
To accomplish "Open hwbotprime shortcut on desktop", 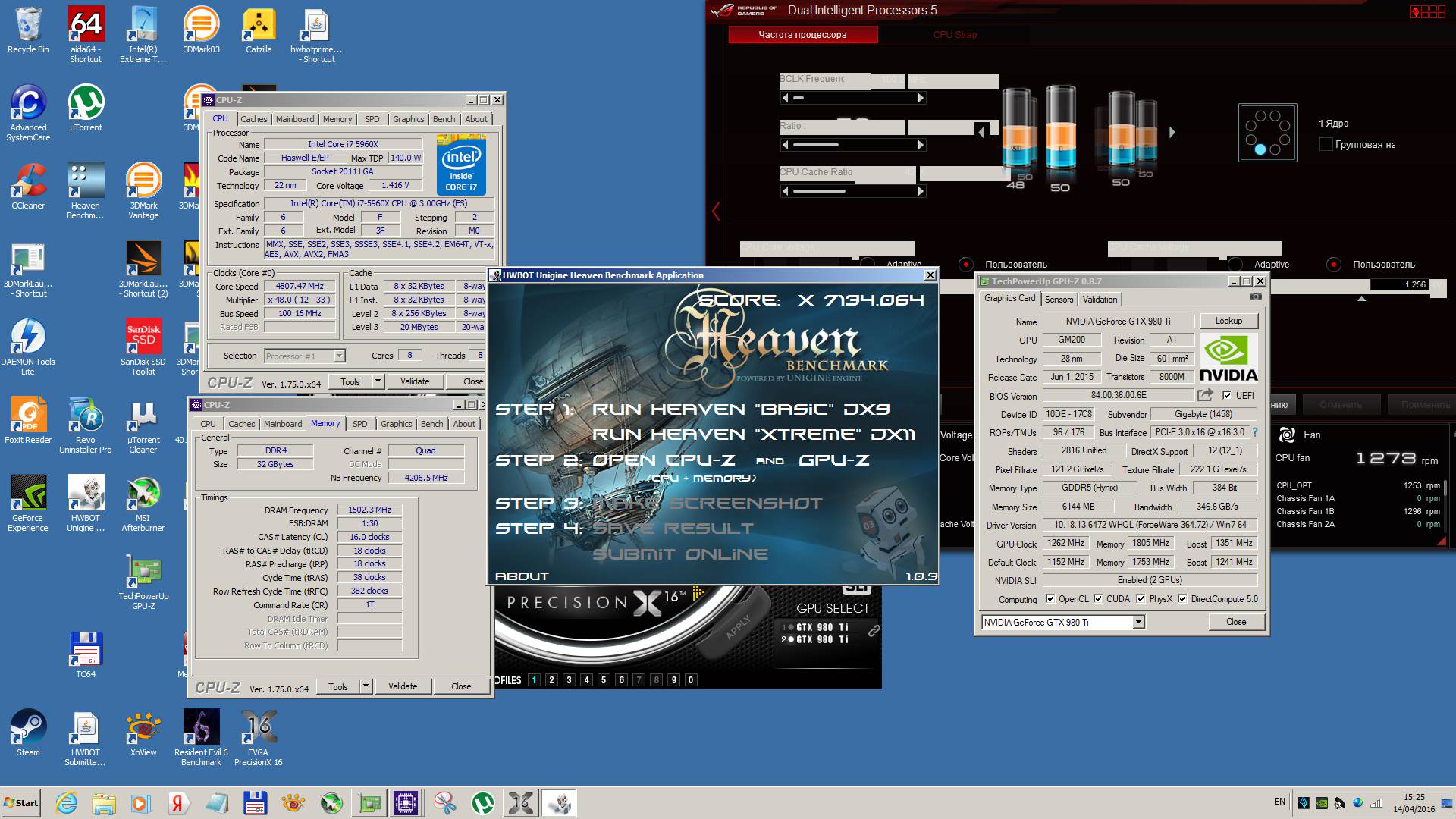I will [x=316, y=34].
